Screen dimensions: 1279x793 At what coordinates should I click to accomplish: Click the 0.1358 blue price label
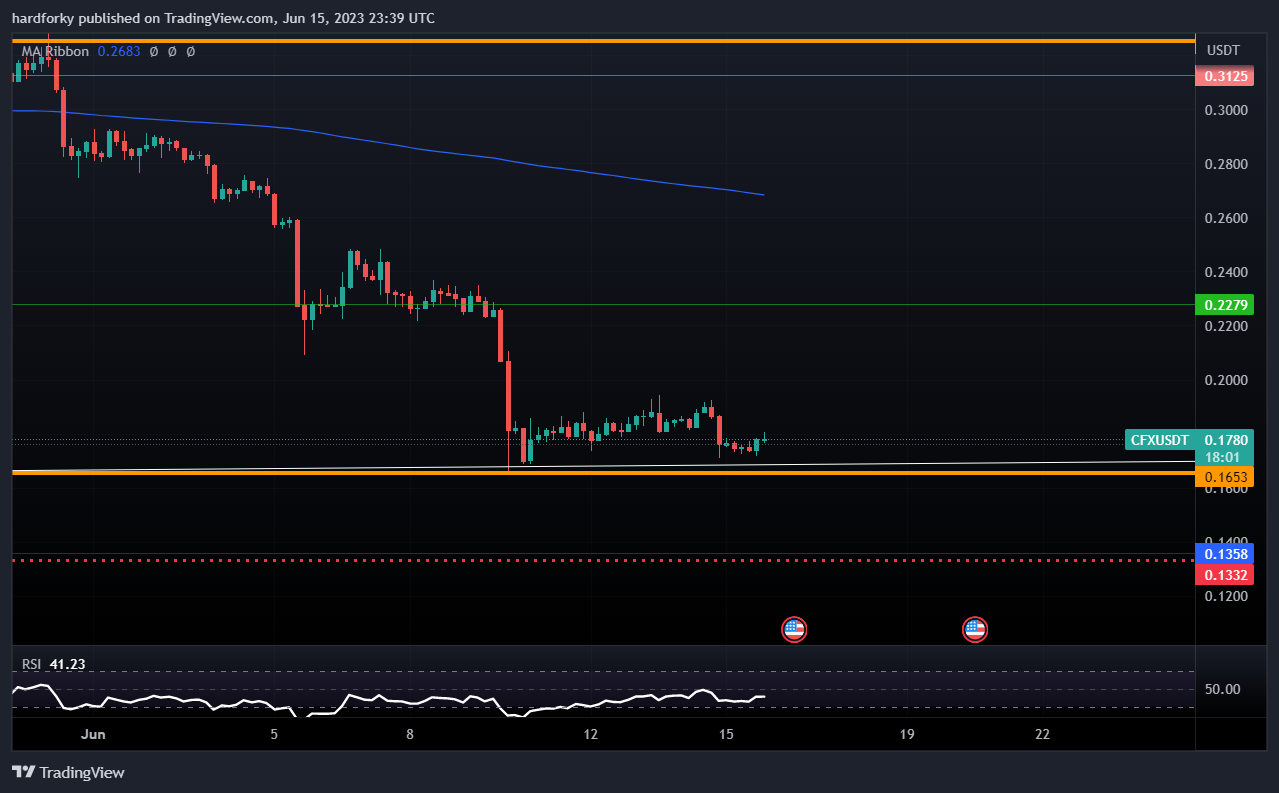pyautogui.click(x=1224, y=553)
